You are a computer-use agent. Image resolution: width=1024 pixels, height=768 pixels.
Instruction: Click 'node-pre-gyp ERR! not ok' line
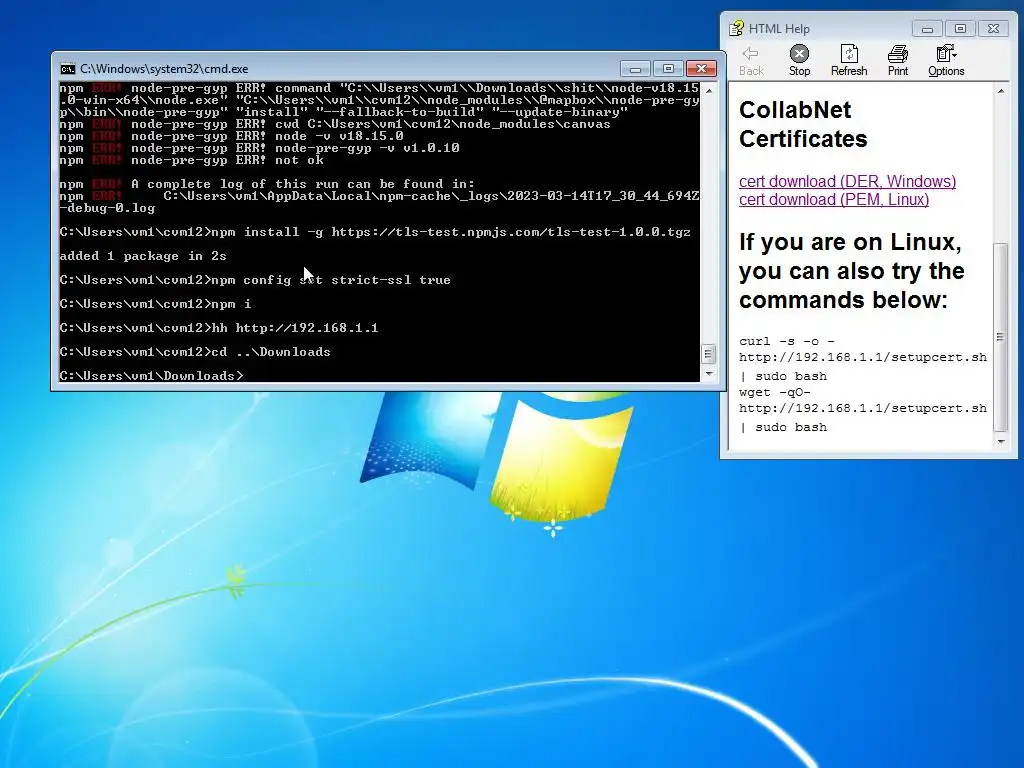(191, 160)
